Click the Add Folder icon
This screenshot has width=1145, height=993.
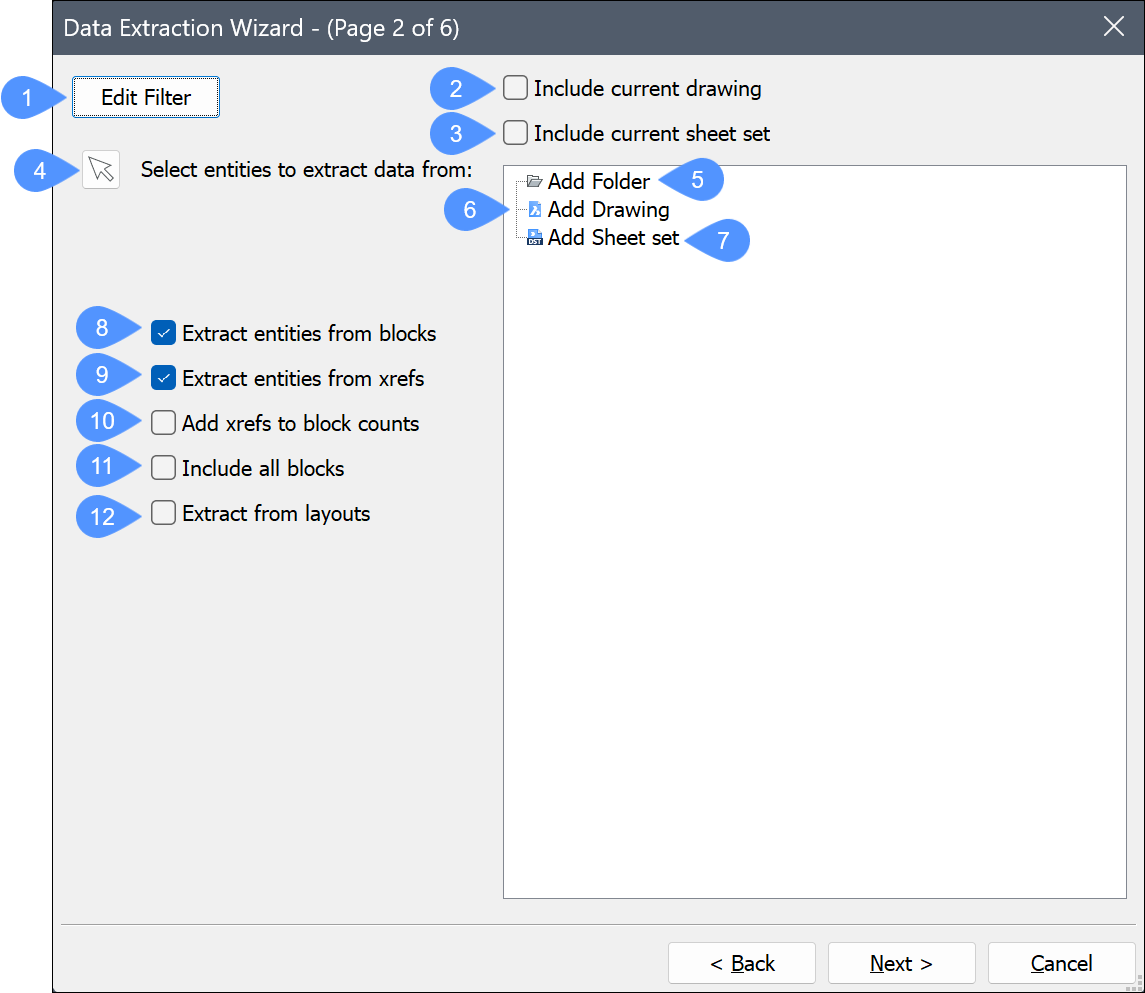coord(535,182)
